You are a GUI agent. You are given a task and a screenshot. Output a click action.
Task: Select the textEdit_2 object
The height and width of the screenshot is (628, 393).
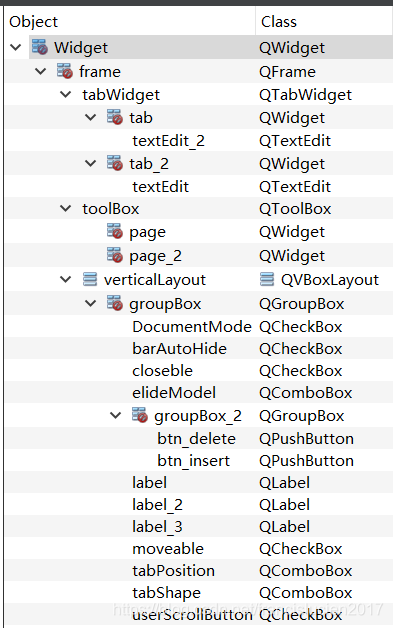(x=168, y=141)
